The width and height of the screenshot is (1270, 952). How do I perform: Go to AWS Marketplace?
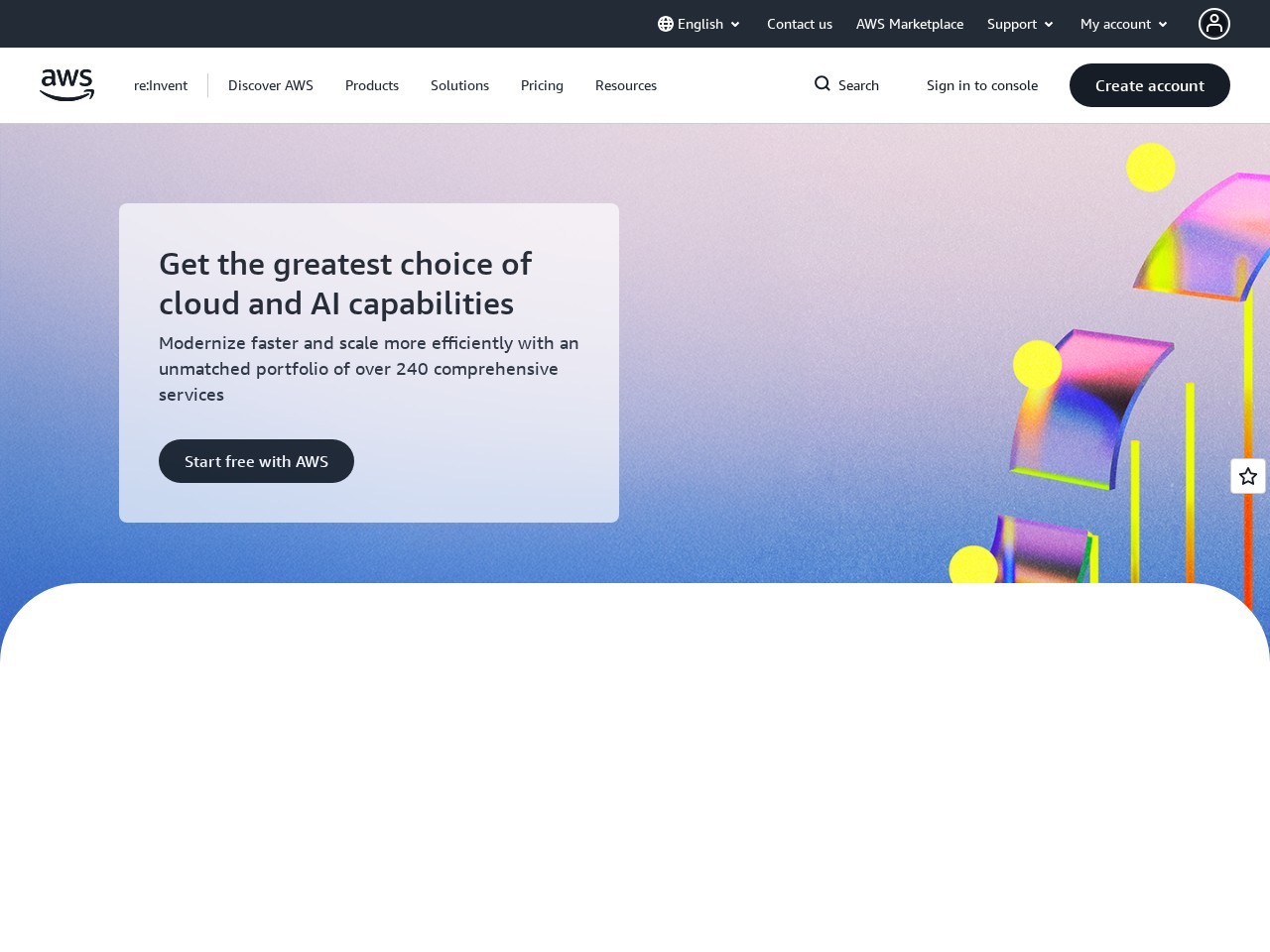(x=910, y=24)
